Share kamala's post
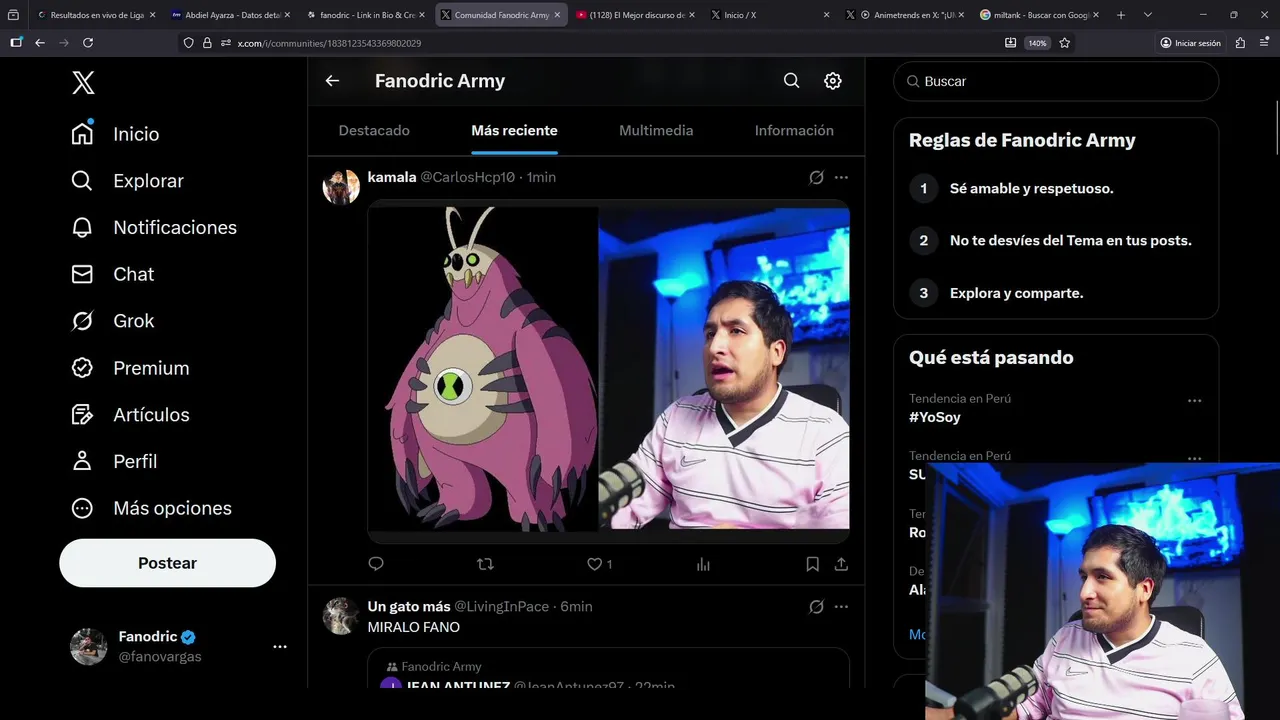 click(841, 564)
